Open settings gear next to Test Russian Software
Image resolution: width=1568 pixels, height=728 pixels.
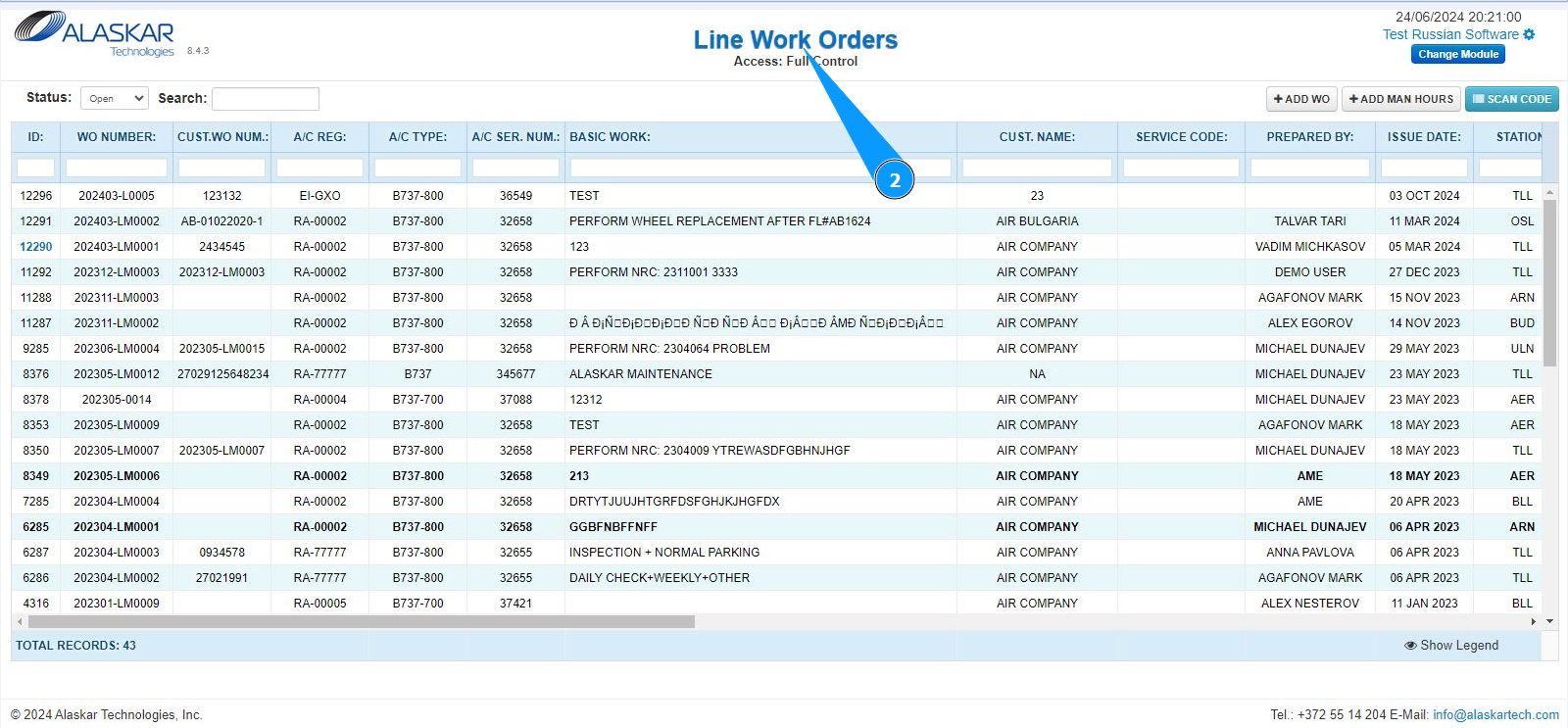(x=1529, y=34)
